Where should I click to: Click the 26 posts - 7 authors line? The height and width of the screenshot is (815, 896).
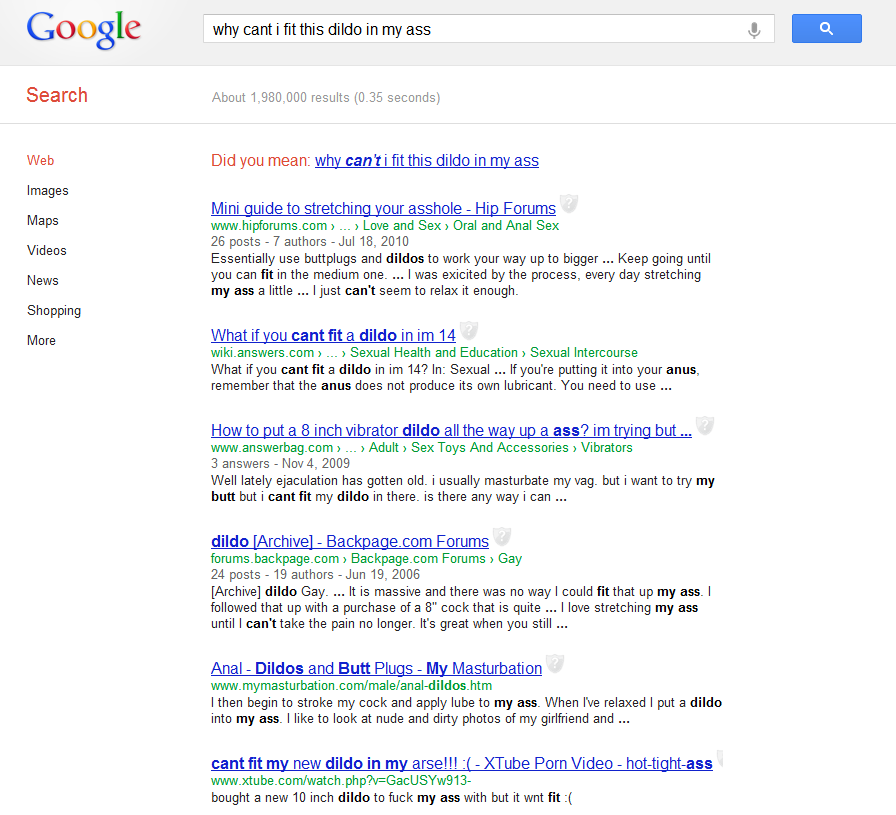click(310, 242)
